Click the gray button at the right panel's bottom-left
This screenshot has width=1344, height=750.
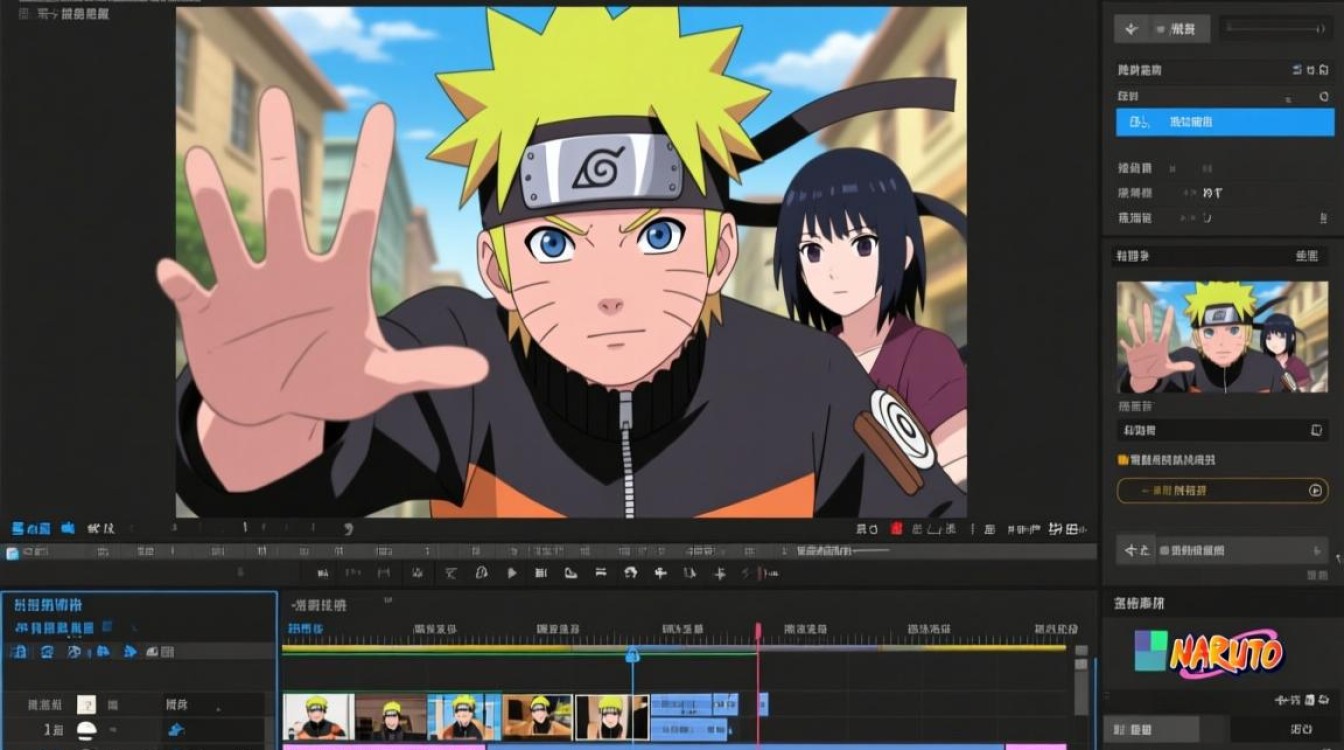pos(1152,729)
